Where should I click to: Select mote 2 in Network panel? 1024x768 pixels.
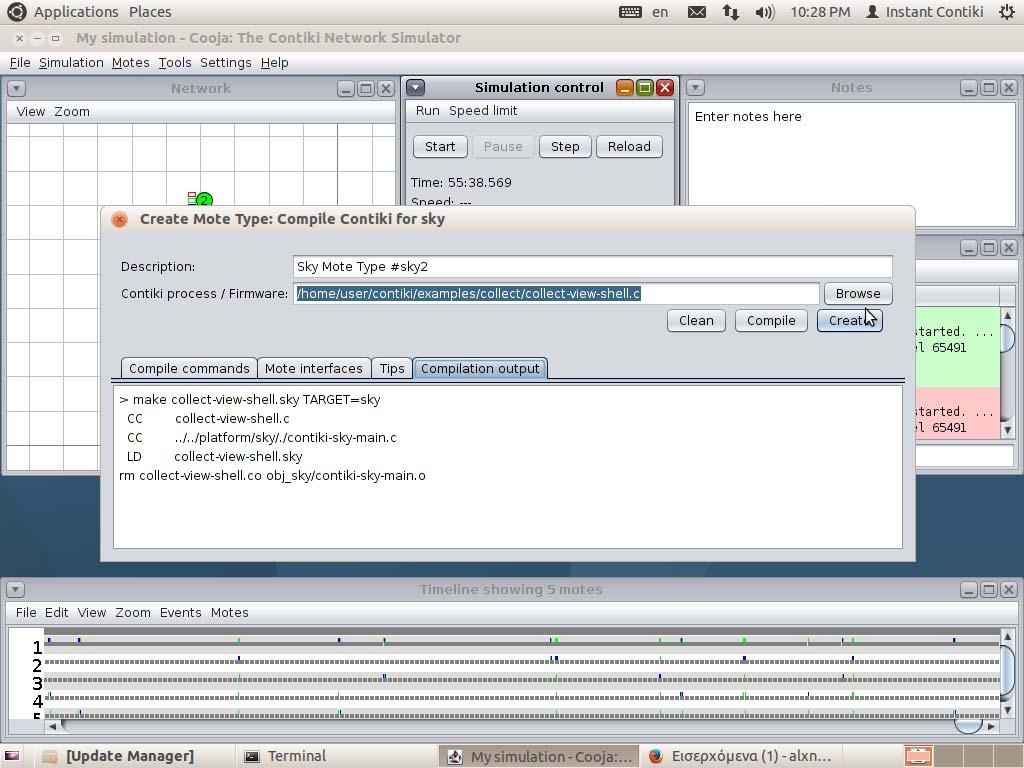(204, 200)
